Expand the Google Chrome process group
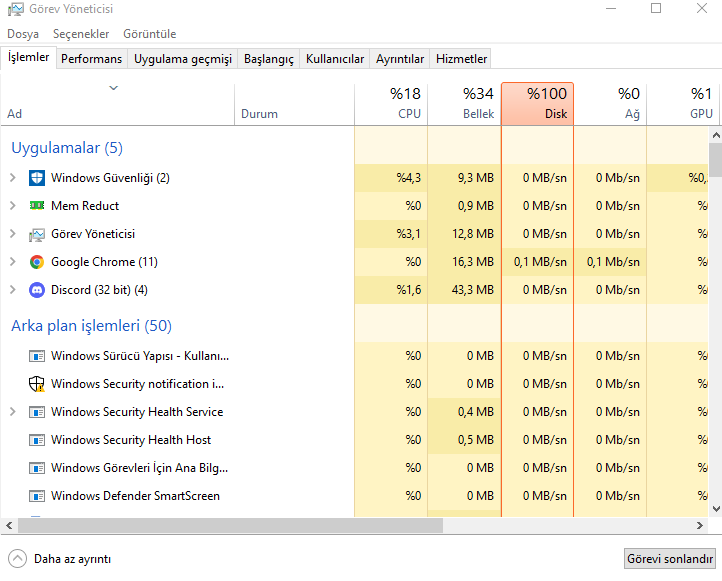722x581 pixels. [13, 262]
